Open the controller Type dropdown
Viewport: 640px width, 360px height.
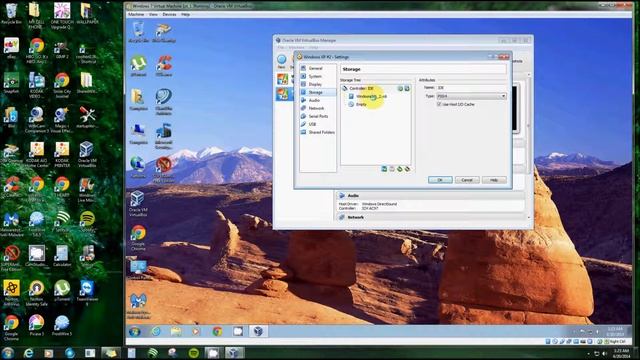coord(471,96)
